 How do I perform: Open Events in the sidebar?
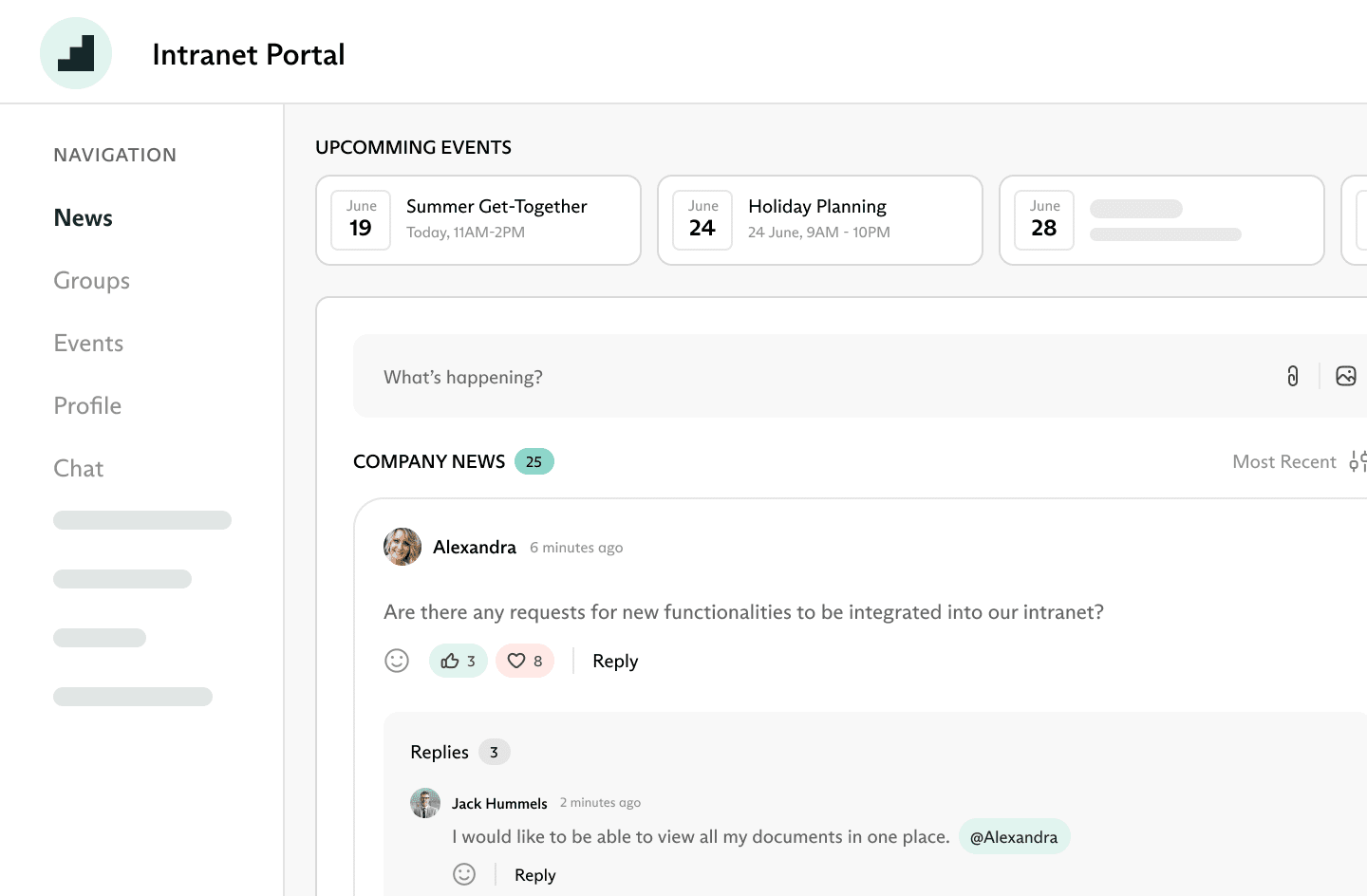(88, 344)
